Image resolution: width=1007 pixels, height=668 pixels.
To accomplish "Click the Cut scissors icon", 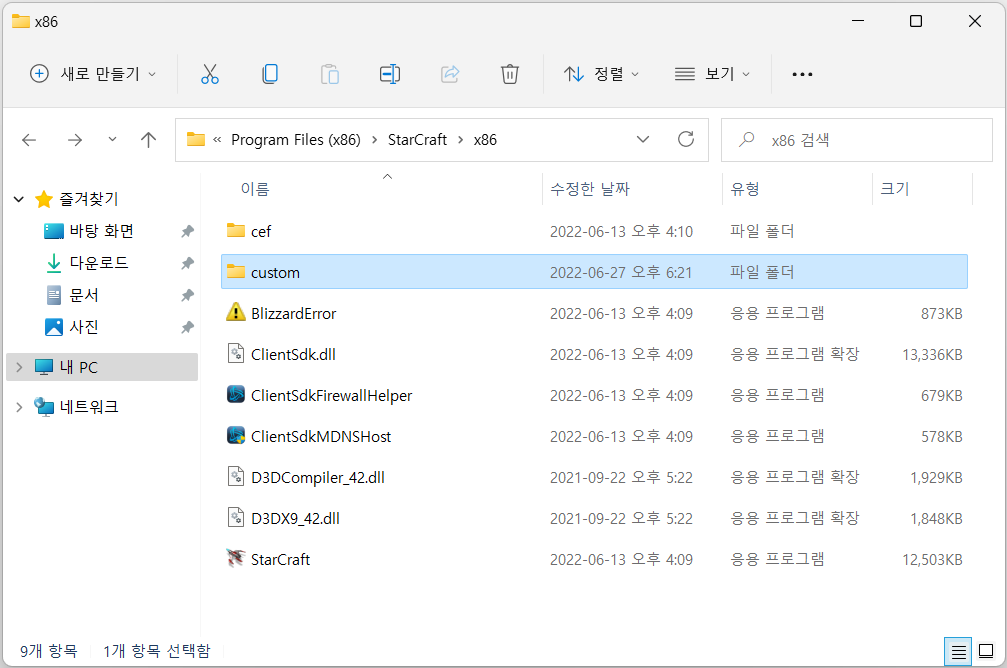I will pyautogui.click(x=209, y=74).
